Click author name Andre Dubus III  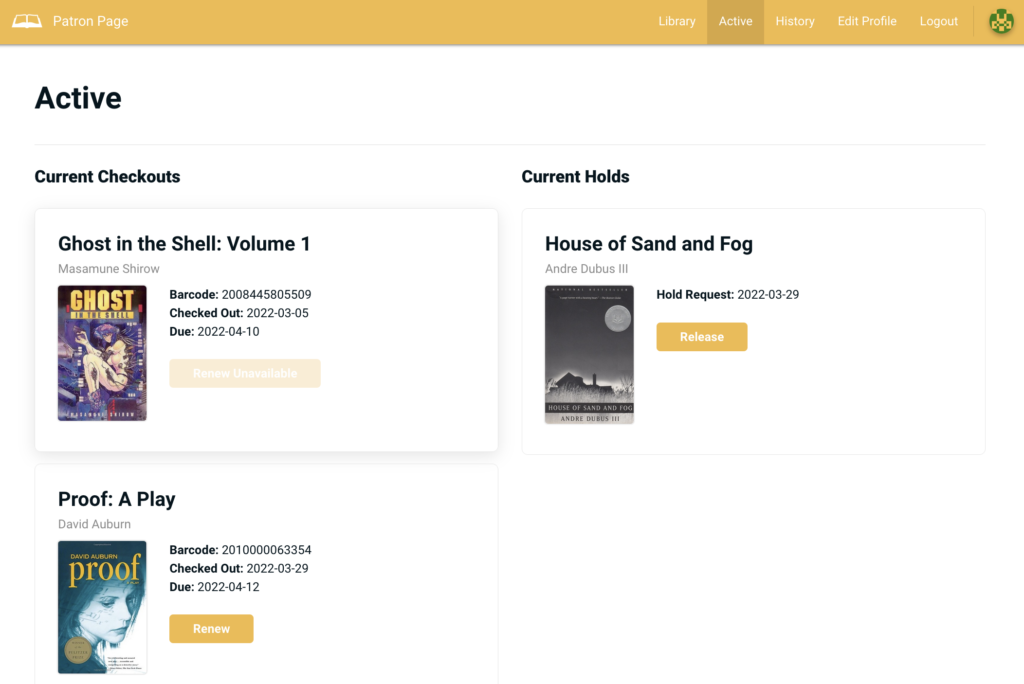[x=586, y=269]
